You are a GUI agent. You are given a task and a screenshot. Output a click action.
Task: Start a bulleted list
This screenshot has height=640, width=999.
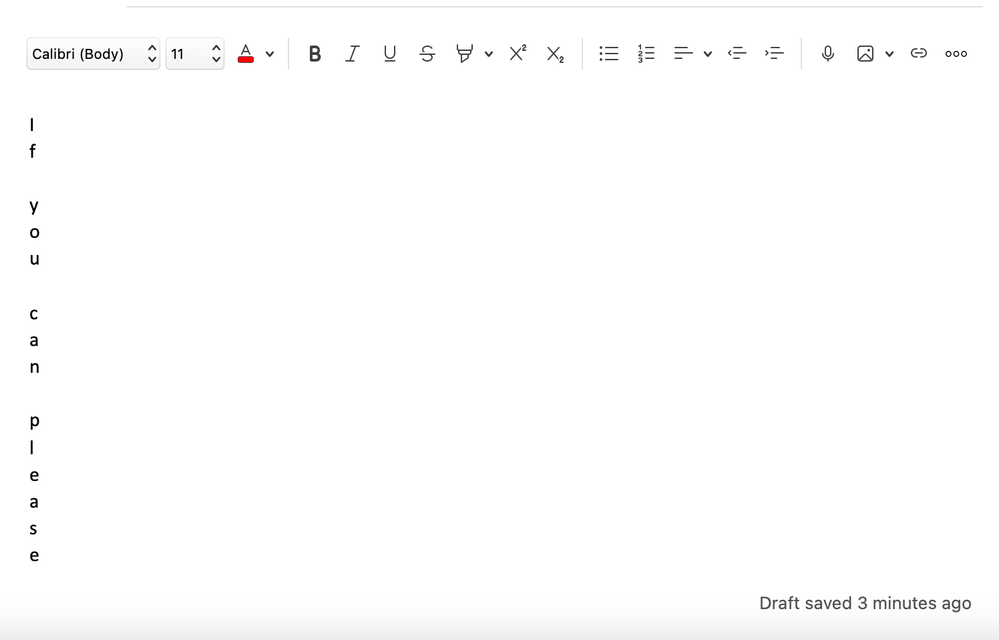coord(608,53)
